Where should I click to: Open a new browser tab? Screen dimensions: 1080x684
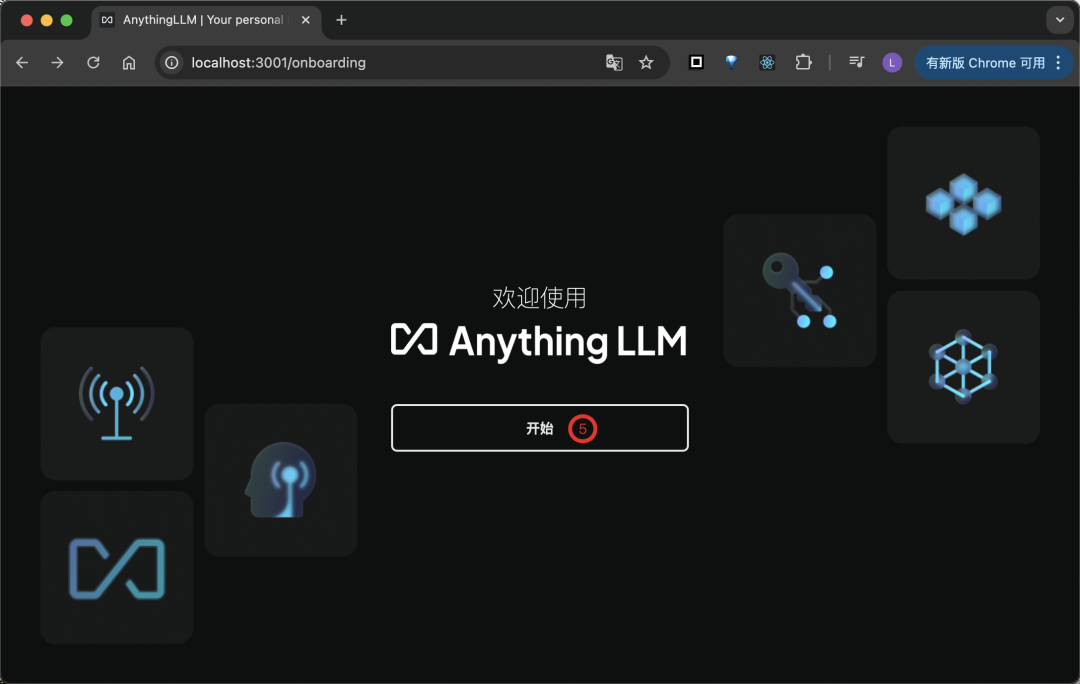[341, 20]
